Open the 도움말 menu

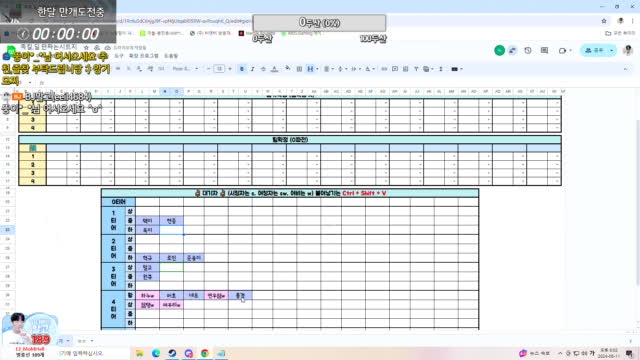click(171, 56)
